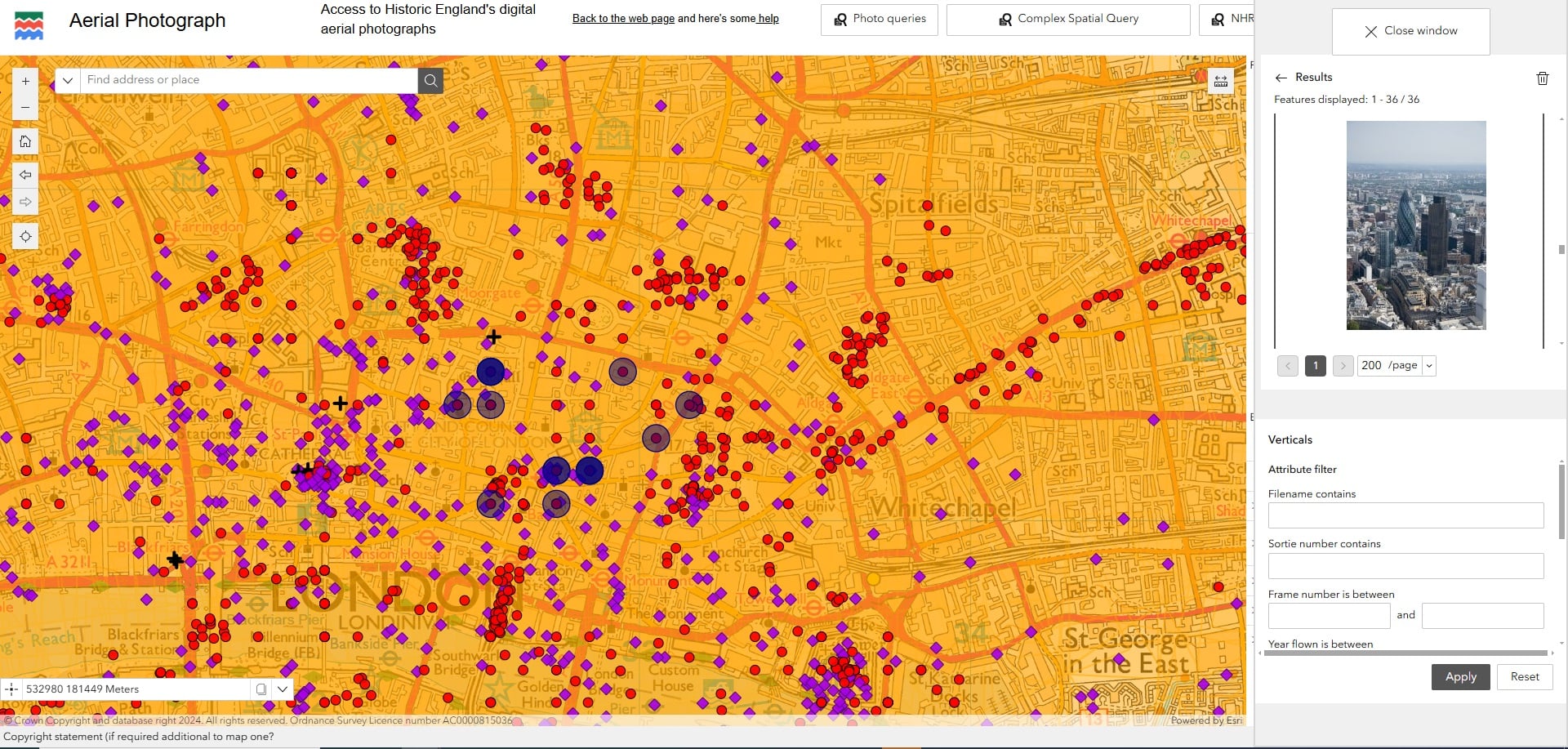Screen dimensions: 1568x749
Task: Click the attribute filter horizontal scrollbar
Action: pos(1405,653)
